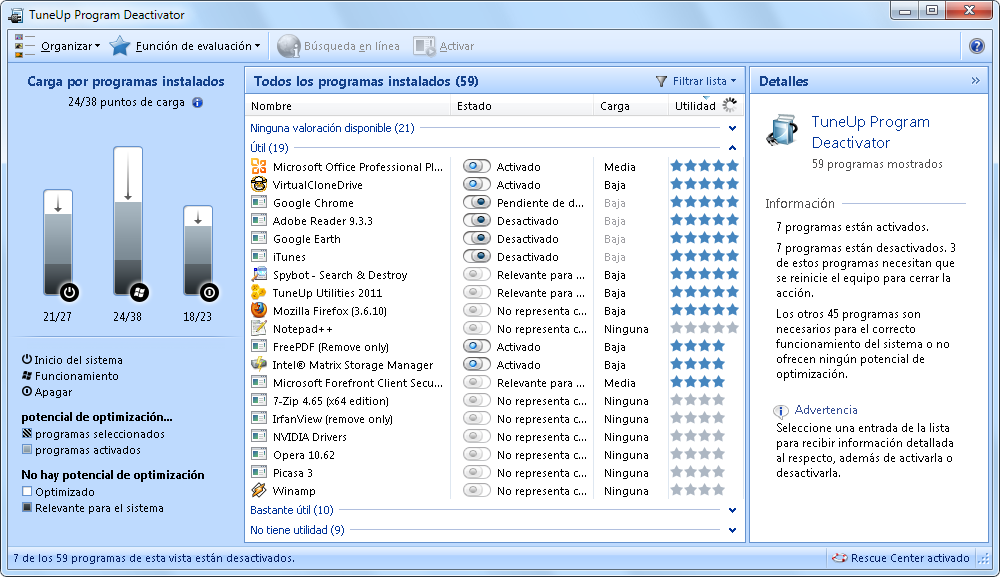This screenshot has height=577, width=1000.
Task: Toggle the Intel Matrix Storage Manager switch
Action: (476, 365)
